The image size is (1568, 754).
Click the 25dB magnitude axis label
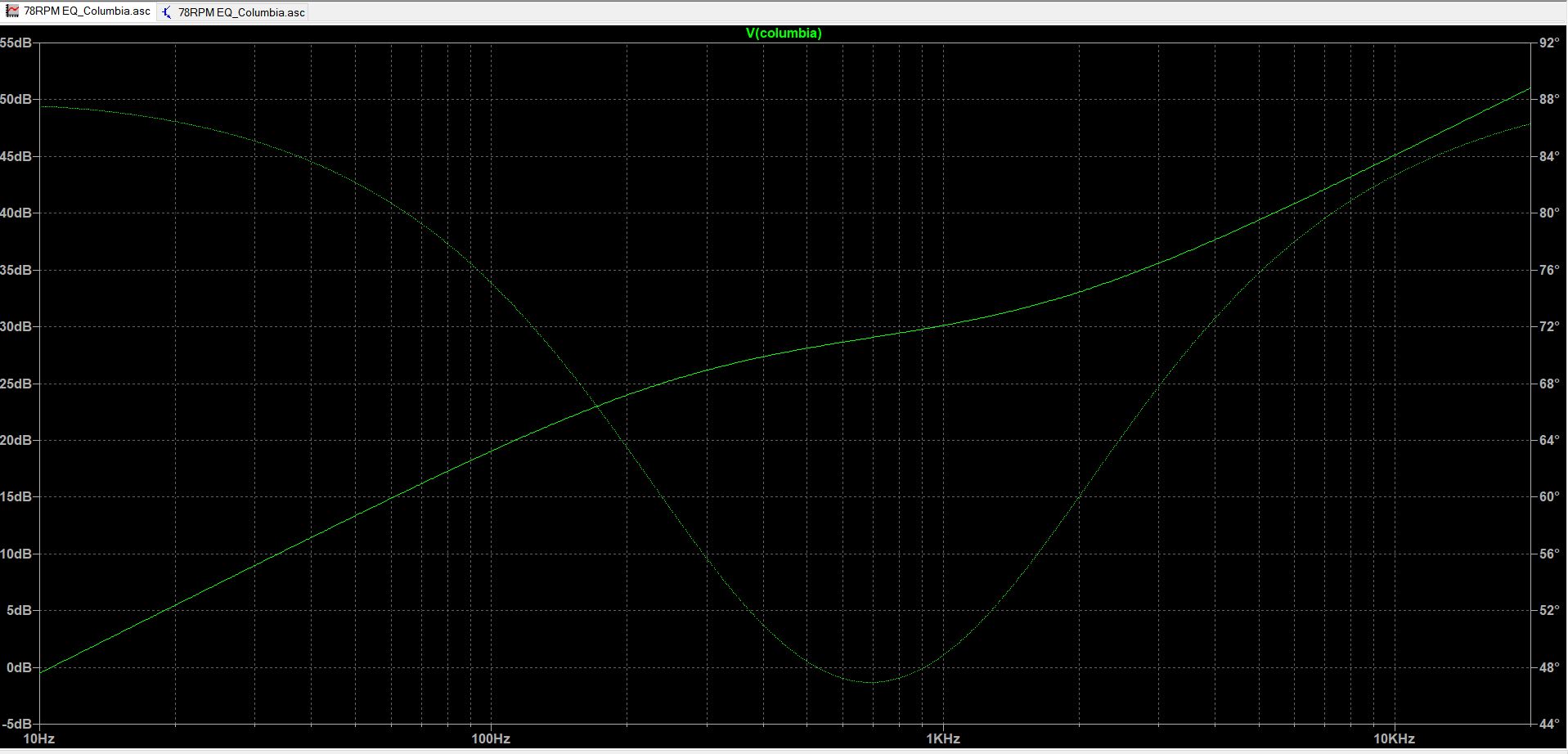pos(16,384)
